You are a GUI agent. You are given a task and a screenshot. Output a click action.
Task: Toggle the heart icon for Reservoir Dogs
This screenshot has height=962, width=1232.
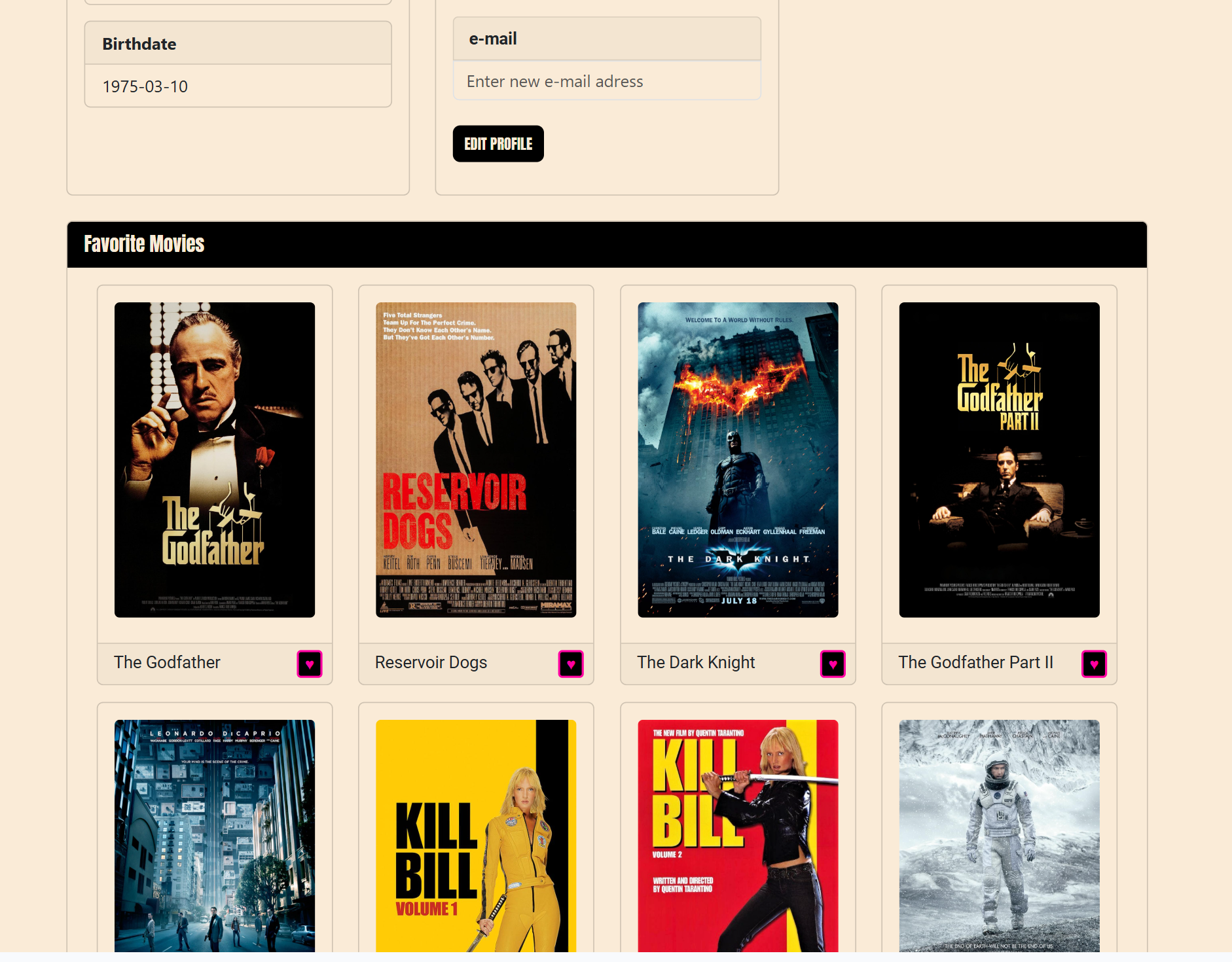point(571,664)
